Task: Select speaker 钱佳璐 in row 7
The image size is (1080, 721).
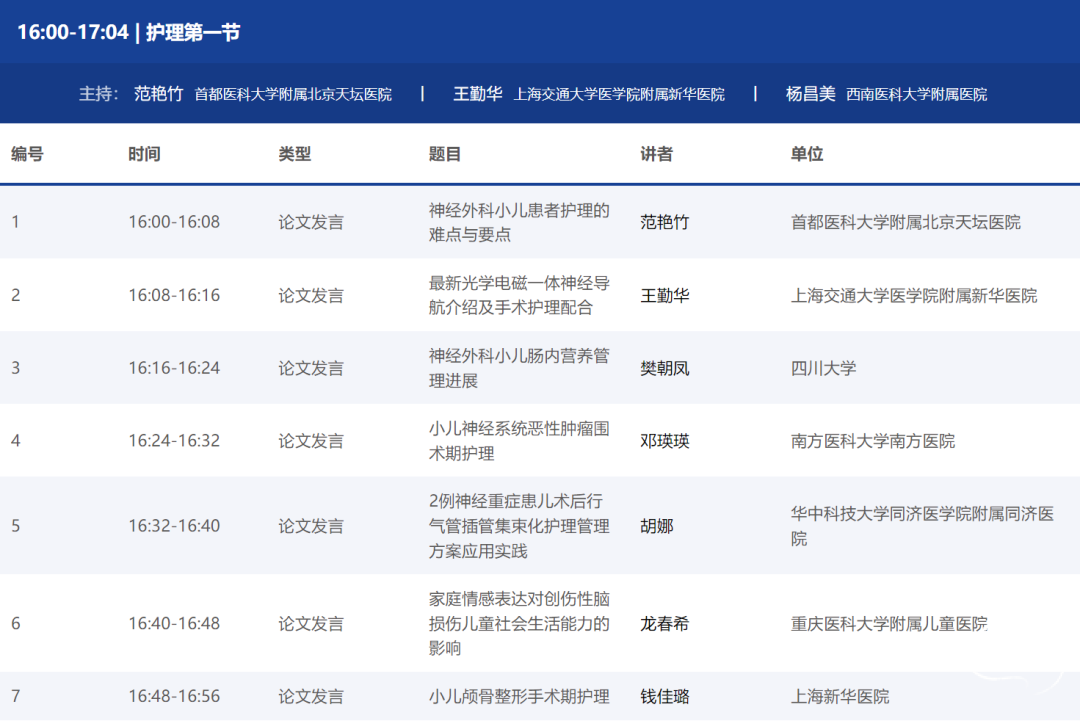Action: click(665, 697)
